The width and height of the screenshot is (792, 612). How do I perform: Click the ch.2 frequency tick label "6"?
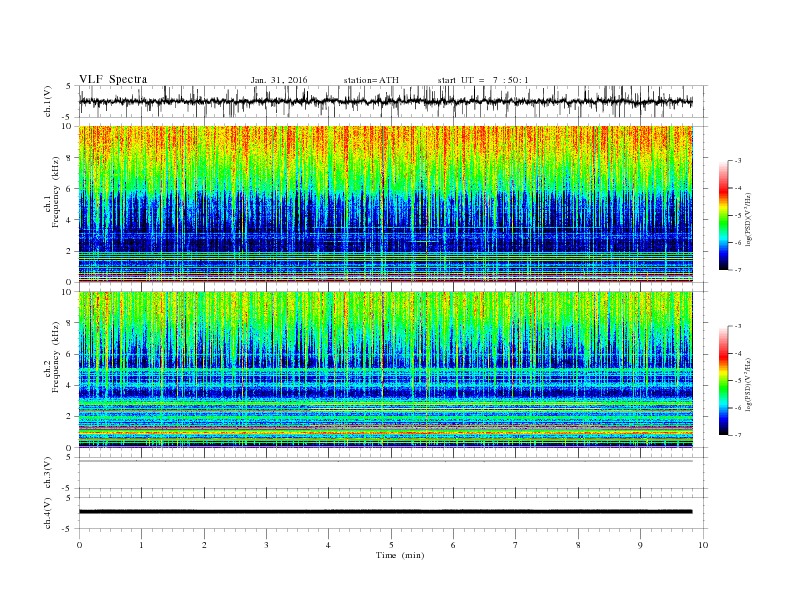click(x=70, y=354)
